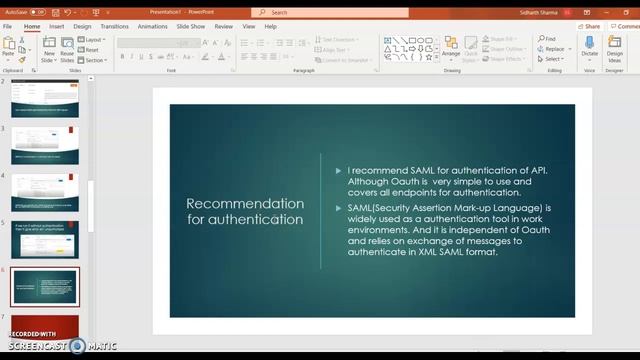Start slideshow from beginning quick access icon

96,13
